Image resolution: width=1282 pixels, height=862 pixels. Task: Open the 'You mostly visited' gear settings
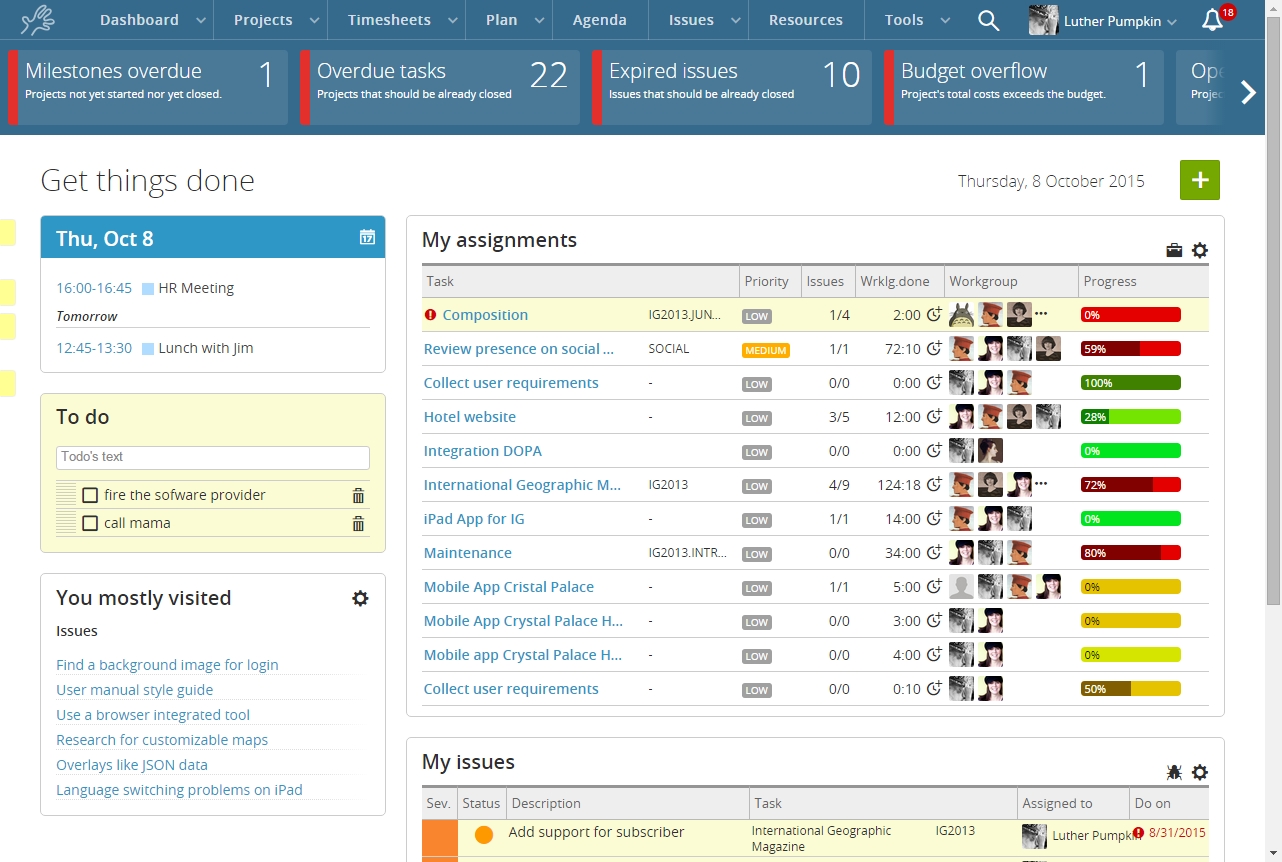coord(360,598)
